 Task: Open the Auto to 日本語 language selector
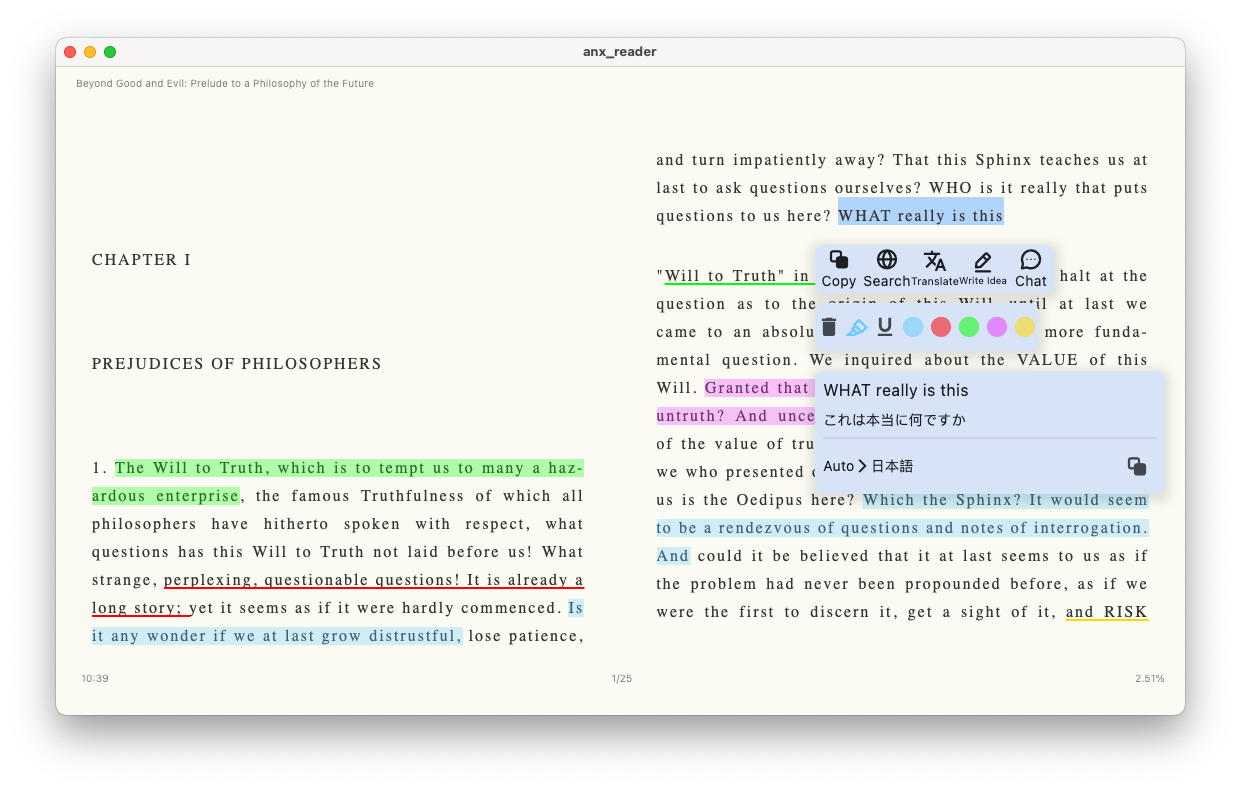pos(867,465)
